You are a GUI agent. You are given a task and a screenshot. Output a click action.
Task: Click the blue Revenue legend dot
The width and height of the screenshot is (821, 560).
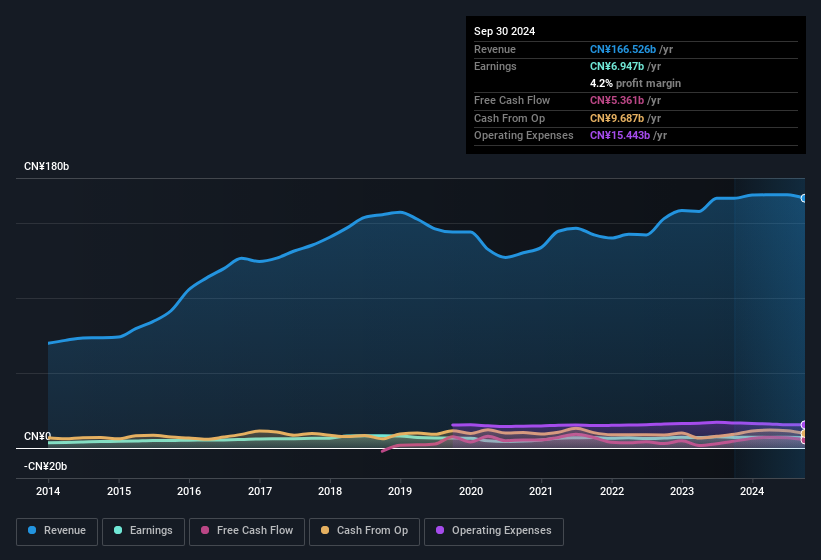(x=33, y=531)
